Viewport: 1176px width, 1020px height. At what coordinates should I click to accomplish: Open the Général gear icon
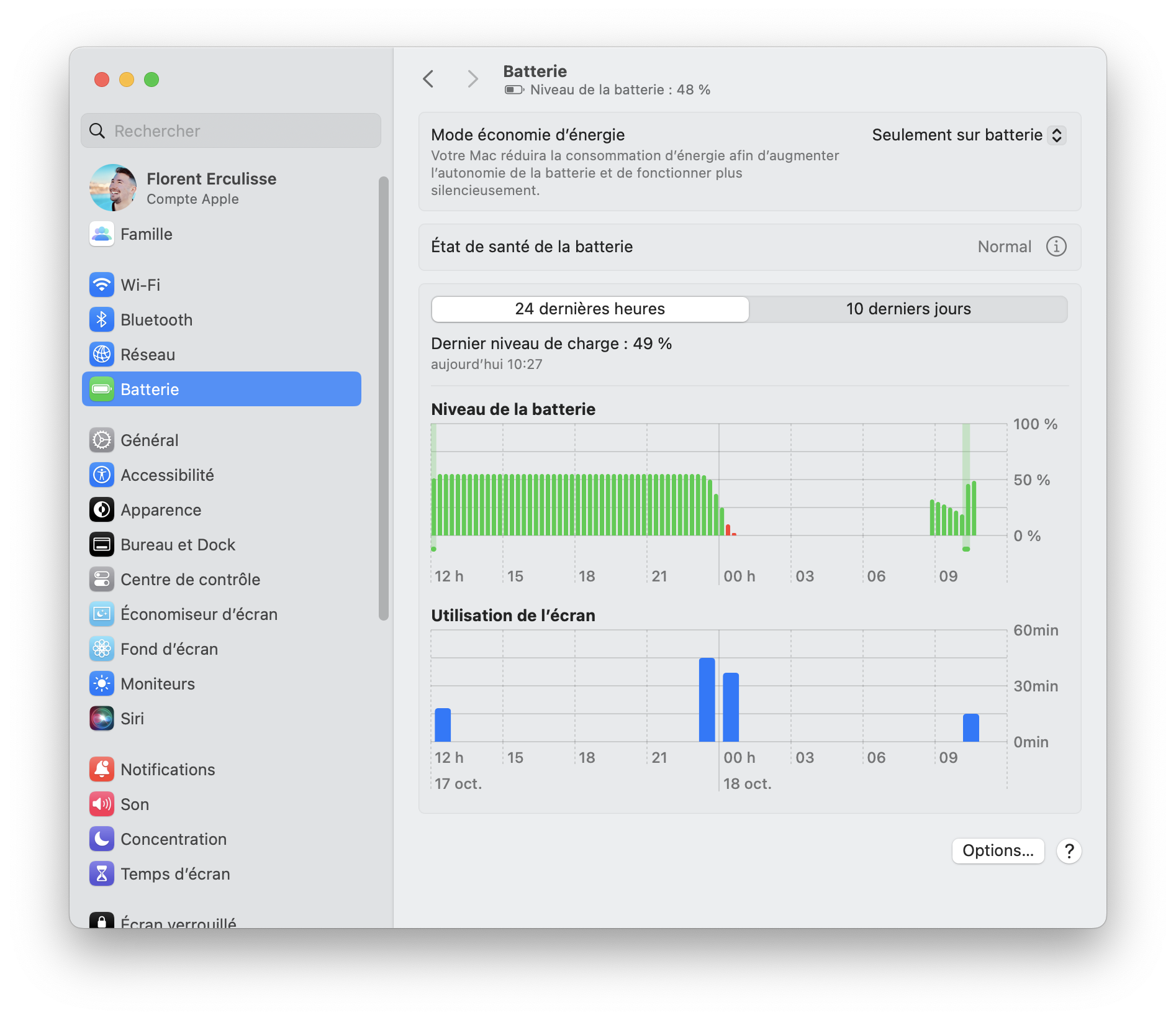pos(102,440)
